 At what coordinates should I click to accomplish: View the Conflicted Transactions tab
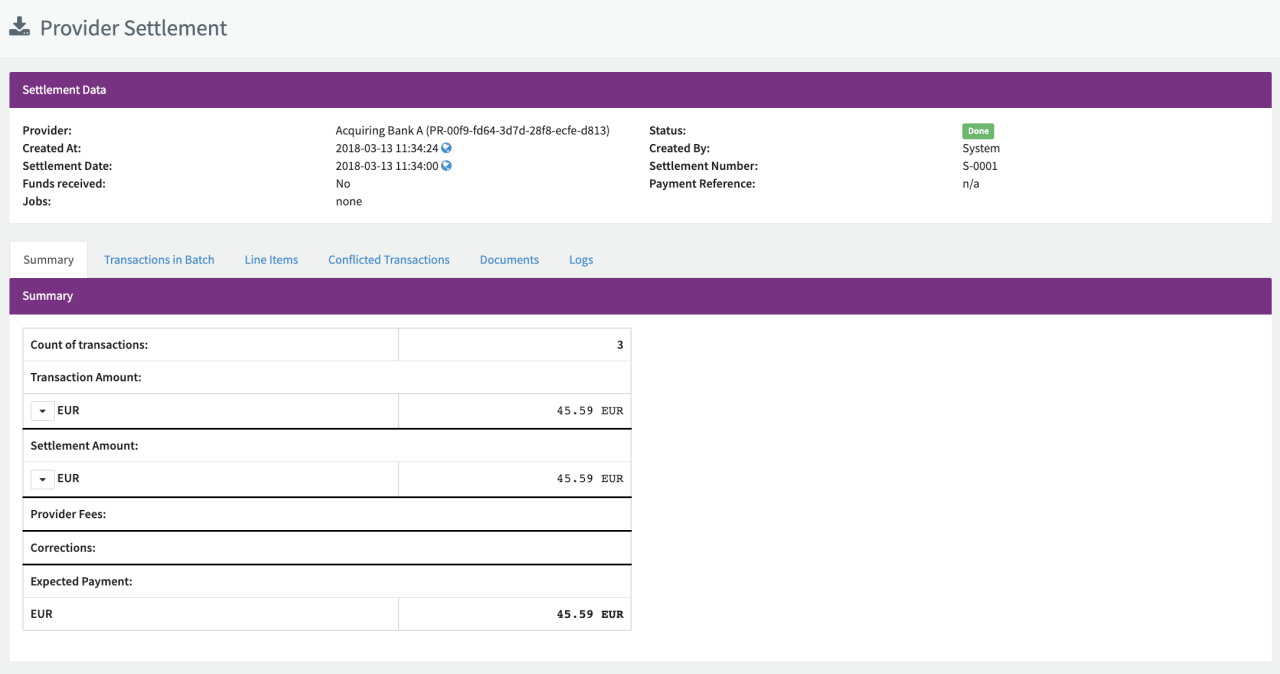tap(389, 260)
